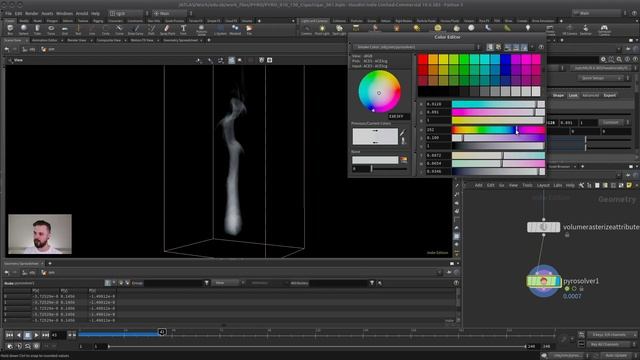Select the Spray Paint shelf tool
Screen dimensions: 640x360
167,29
